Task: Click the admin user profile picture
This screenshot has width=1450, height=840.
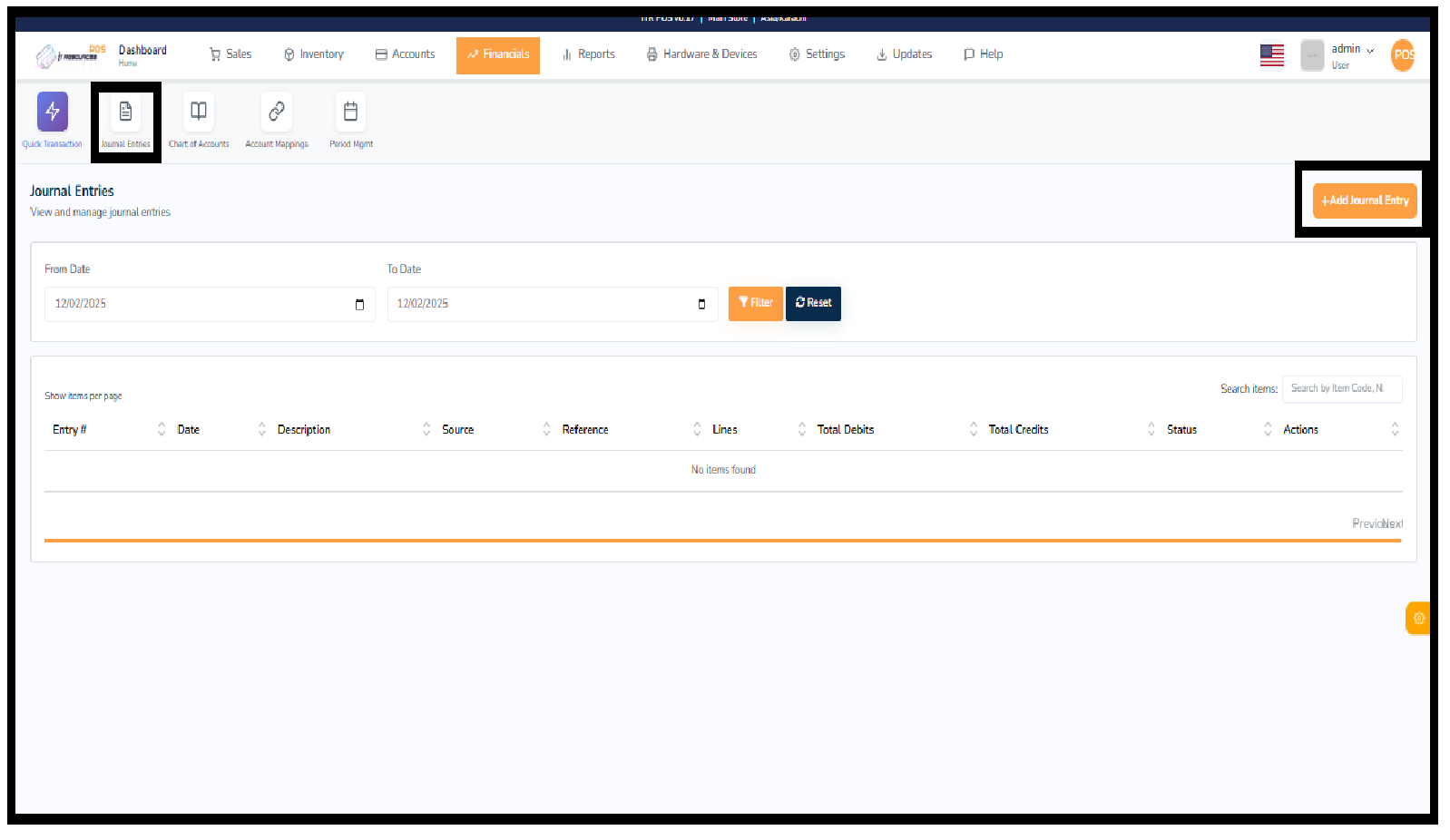Action: [x=1312, y=55]
